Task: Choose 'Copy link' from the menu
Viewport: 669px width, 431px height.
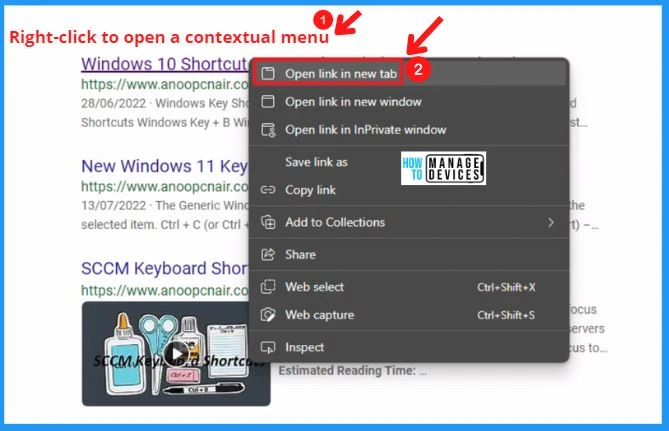Action: (x=409, y=190)
